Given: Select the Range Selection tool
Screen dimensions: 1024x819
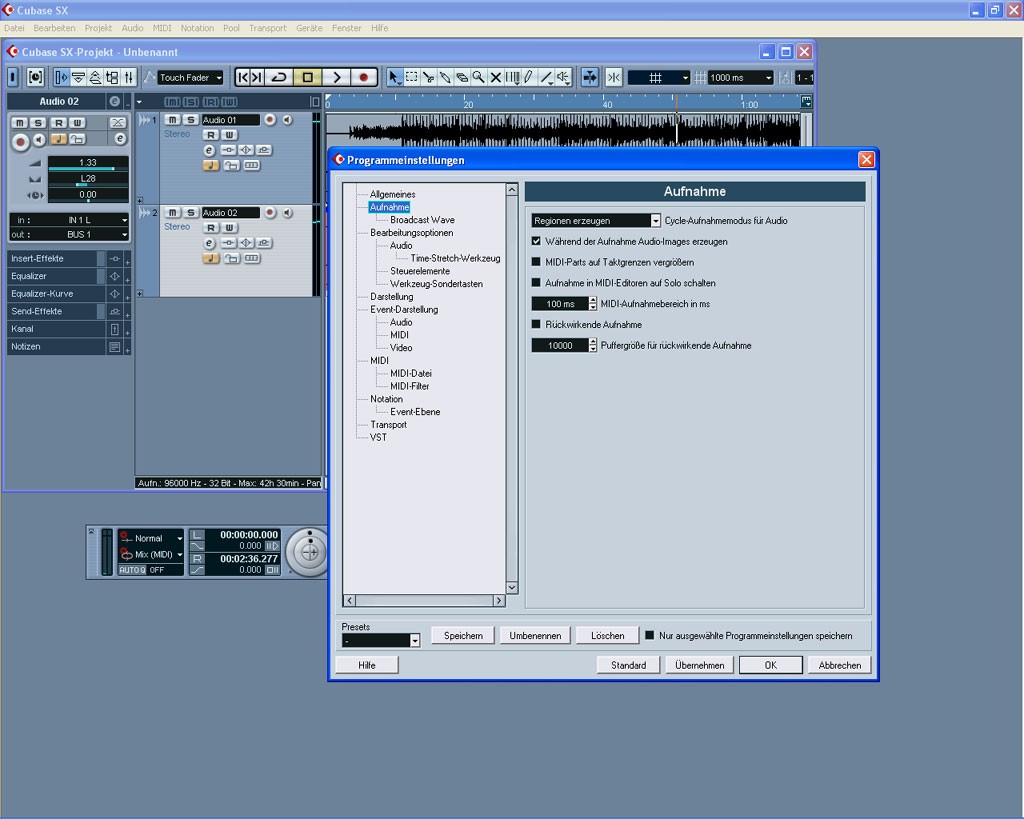Looking at the screenshot, I should point(411,77).
